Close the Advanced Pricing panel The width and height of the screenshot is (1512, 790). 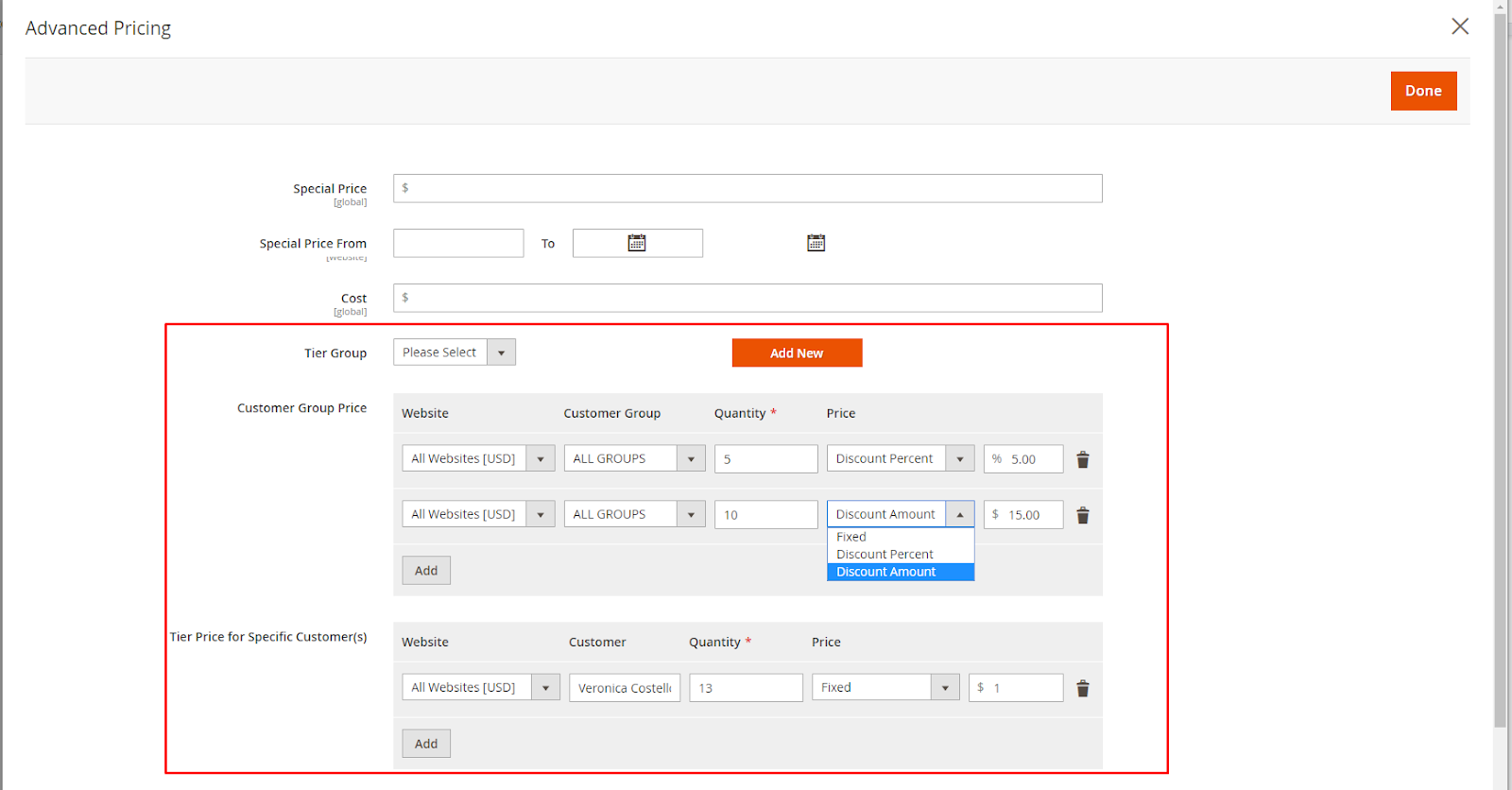click(1459, 26)
